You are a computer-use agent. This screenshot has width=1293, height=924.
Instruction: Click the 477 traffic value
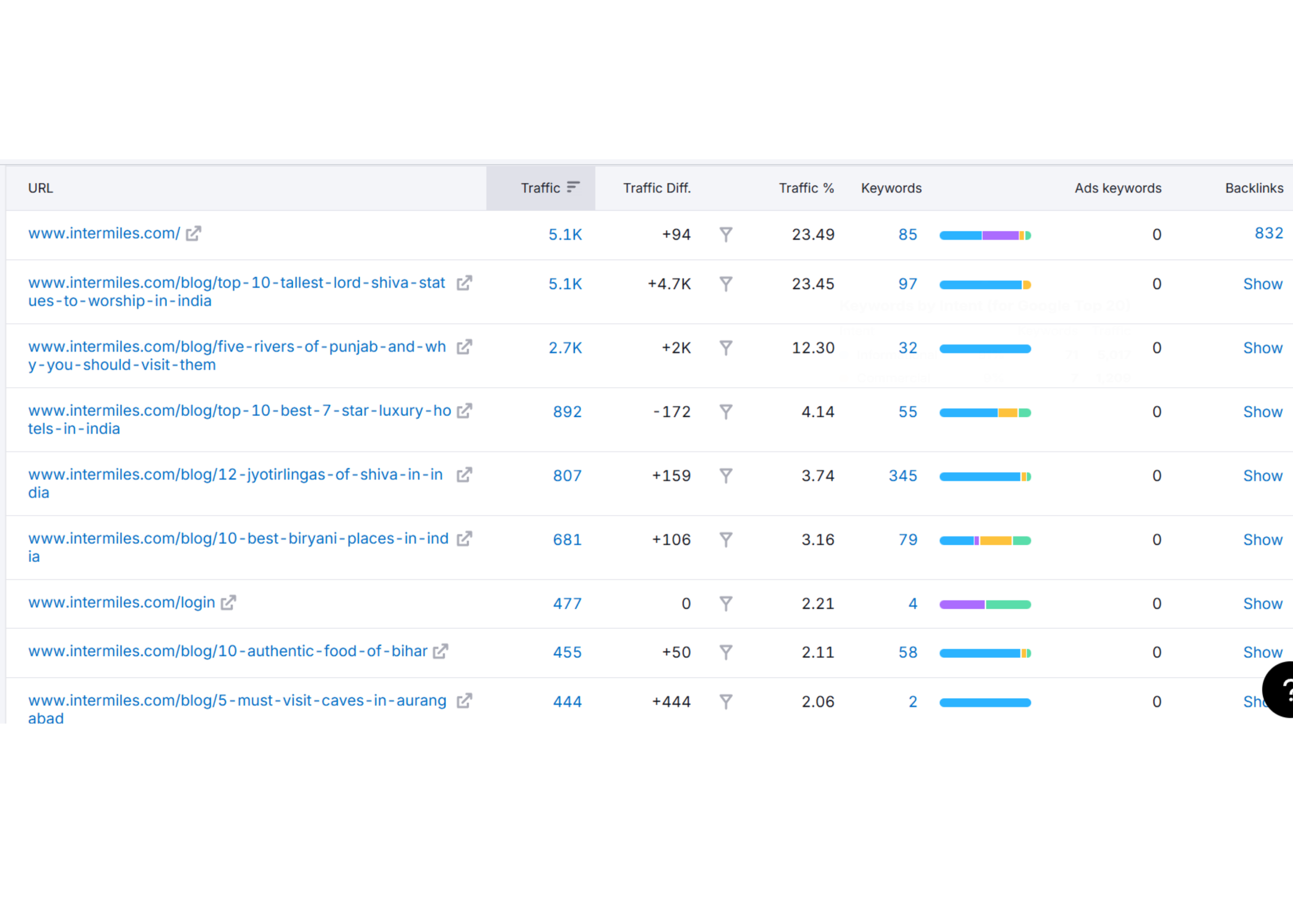(567, 603)
